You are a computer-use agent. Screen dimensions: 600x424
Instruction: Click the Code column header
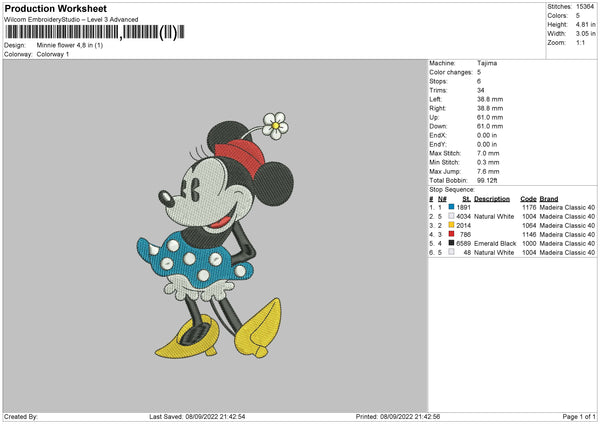(x=529, y=198)
